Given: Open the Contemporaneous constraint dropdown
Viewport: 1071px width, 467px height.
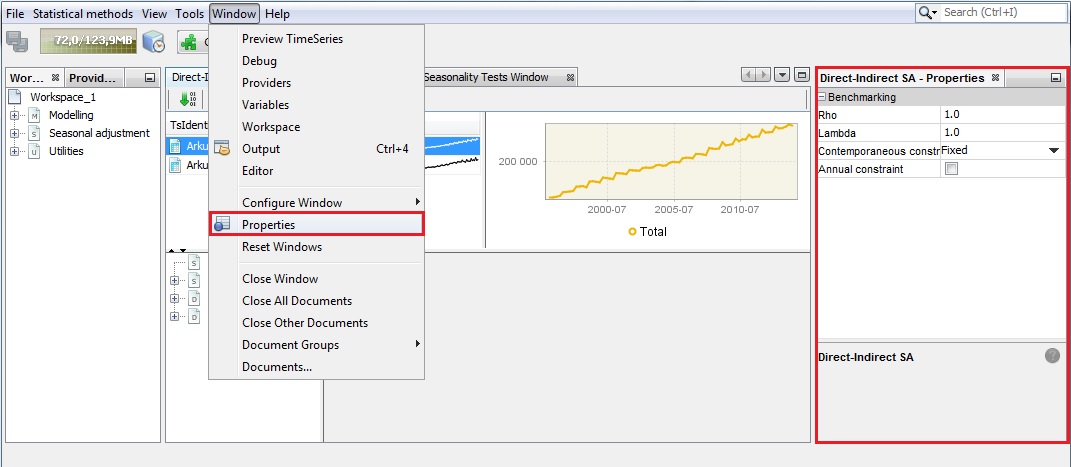Looking at the screenshot, I should click(x=1053, y=151).
